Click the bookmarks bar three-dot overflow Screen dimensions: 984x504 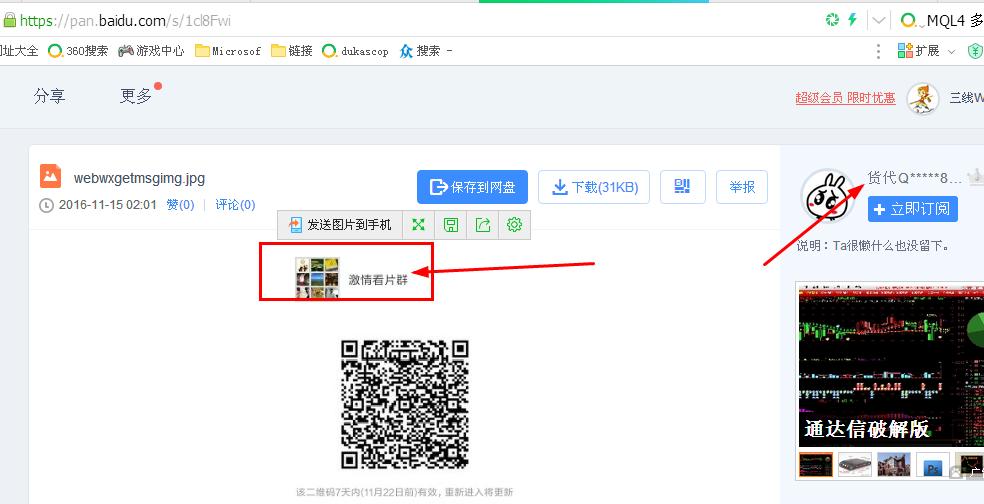(879, 51)
